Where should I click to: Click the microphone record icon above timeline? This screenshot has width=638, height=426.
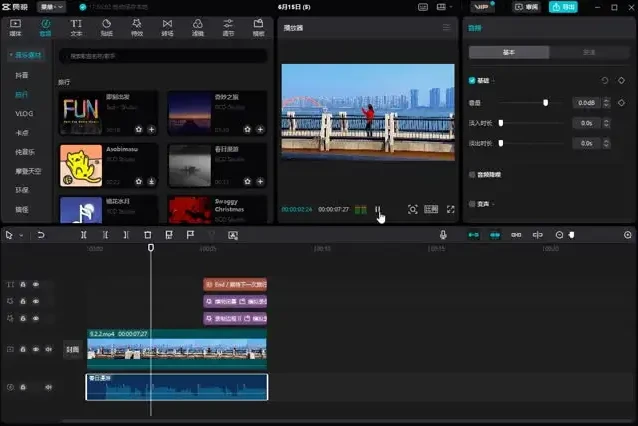(x=443, y=235)
